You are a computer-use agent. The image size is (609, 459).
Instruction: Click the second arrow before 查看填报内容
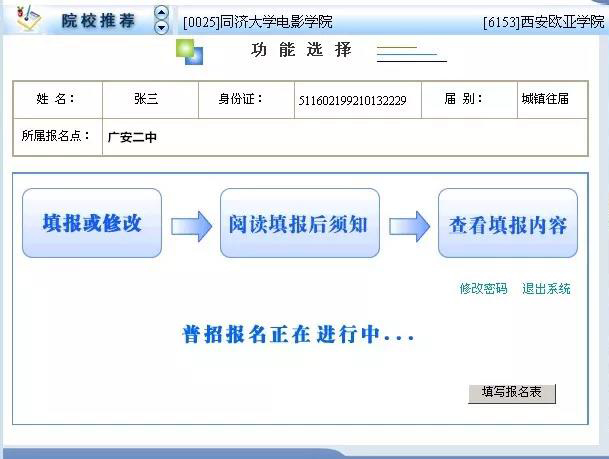[409, 226]
